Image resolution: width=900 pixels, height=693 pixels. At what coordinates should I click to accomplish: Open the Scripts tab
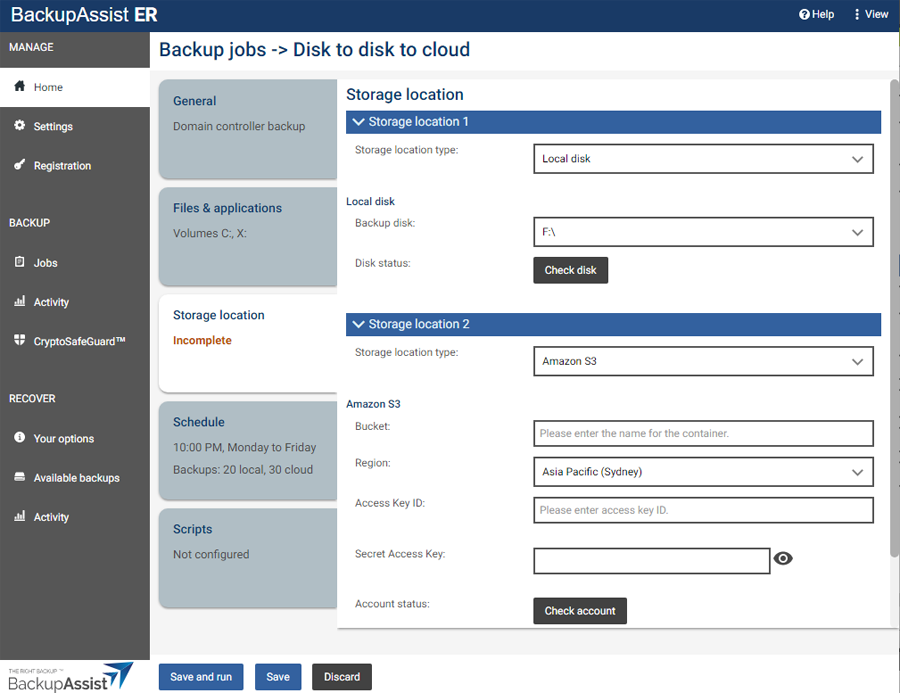[248, 558]
